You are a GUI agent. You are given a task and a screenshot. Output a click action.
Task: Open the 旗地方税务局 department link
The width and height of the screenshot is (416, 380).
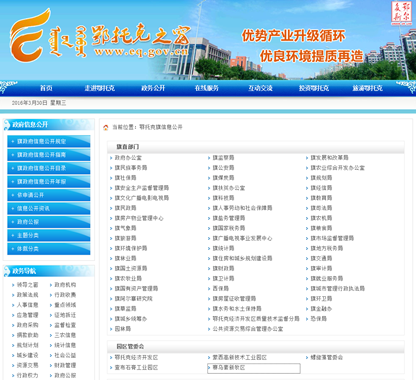pyautogui.click(x=327, y=248)
